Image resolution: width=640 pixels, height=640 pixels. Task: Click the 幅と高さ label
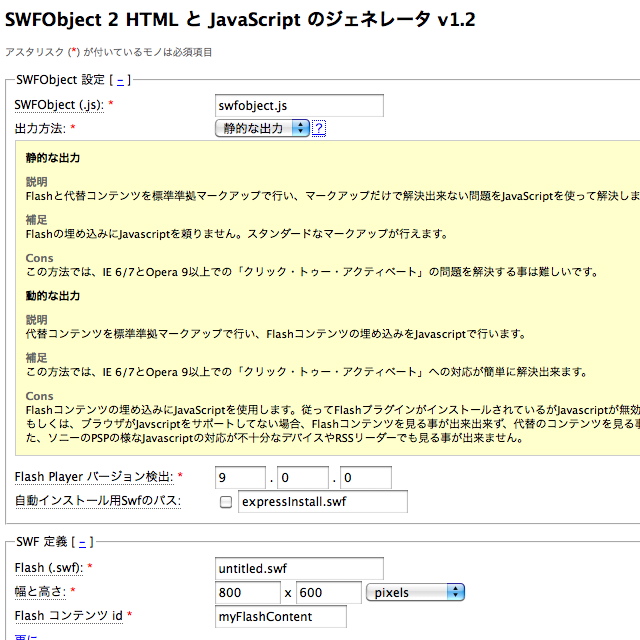45,592
